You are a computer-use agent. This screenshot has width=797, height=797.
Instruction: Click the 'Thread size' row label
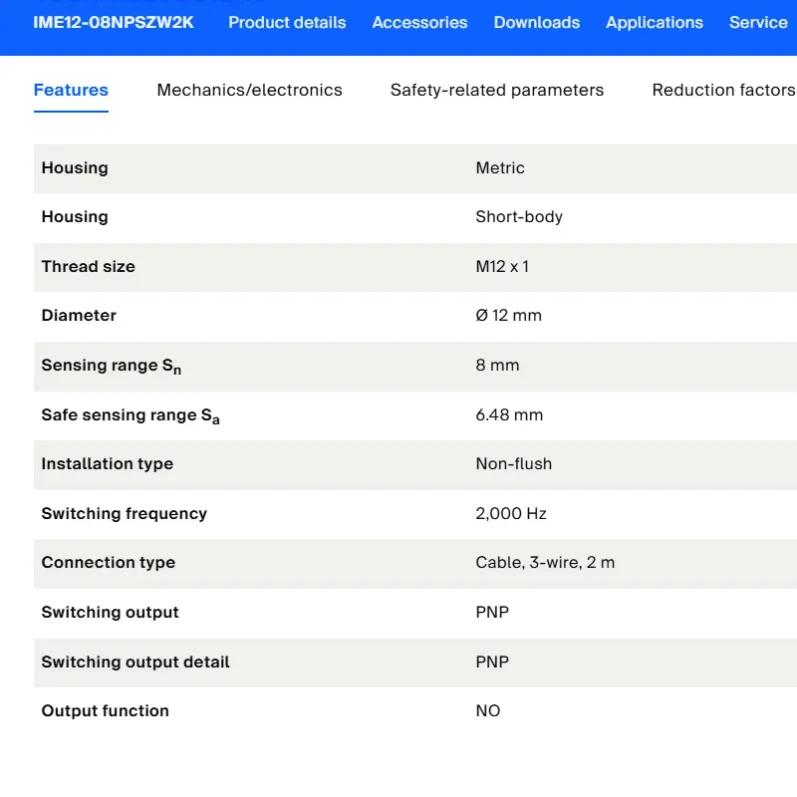click(x=88, y=266)
